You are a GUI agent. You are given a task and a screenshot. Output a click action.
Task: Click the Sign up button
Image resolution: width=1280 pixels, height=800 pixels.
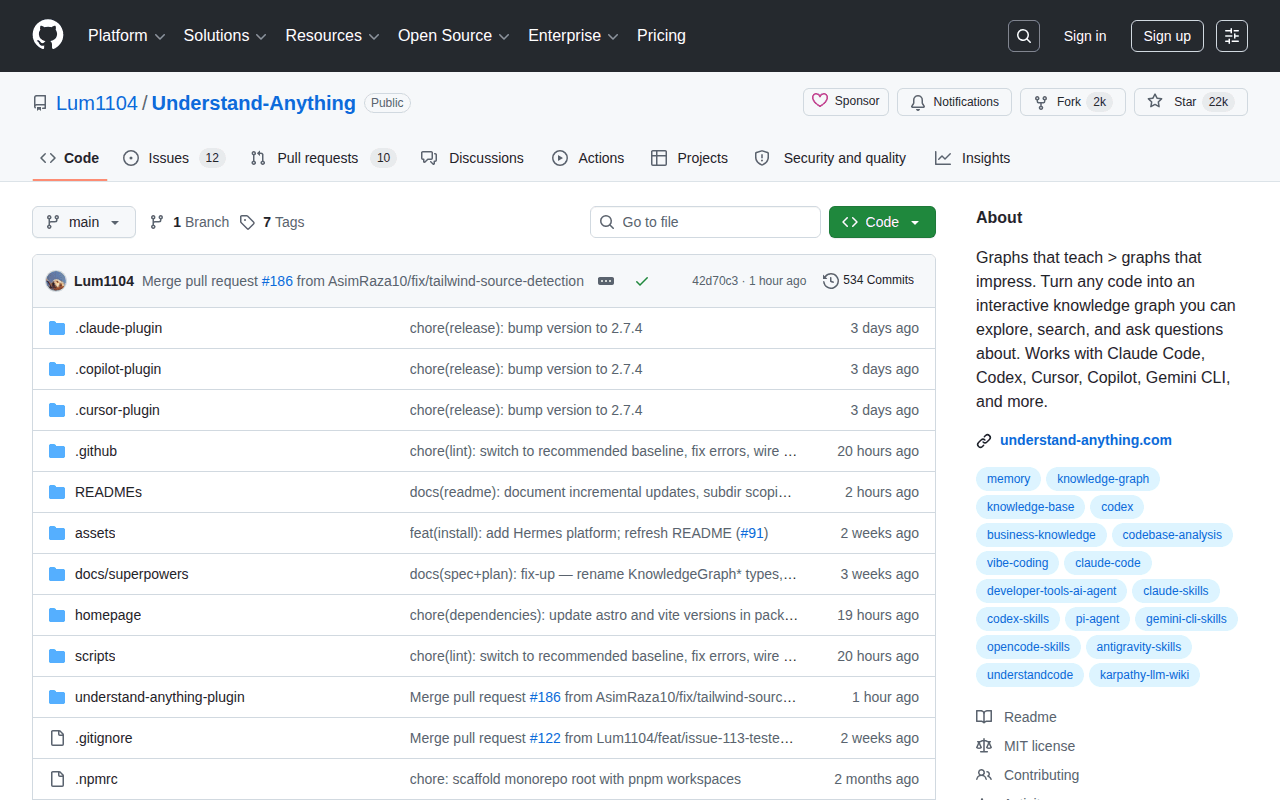[1167, 36]
